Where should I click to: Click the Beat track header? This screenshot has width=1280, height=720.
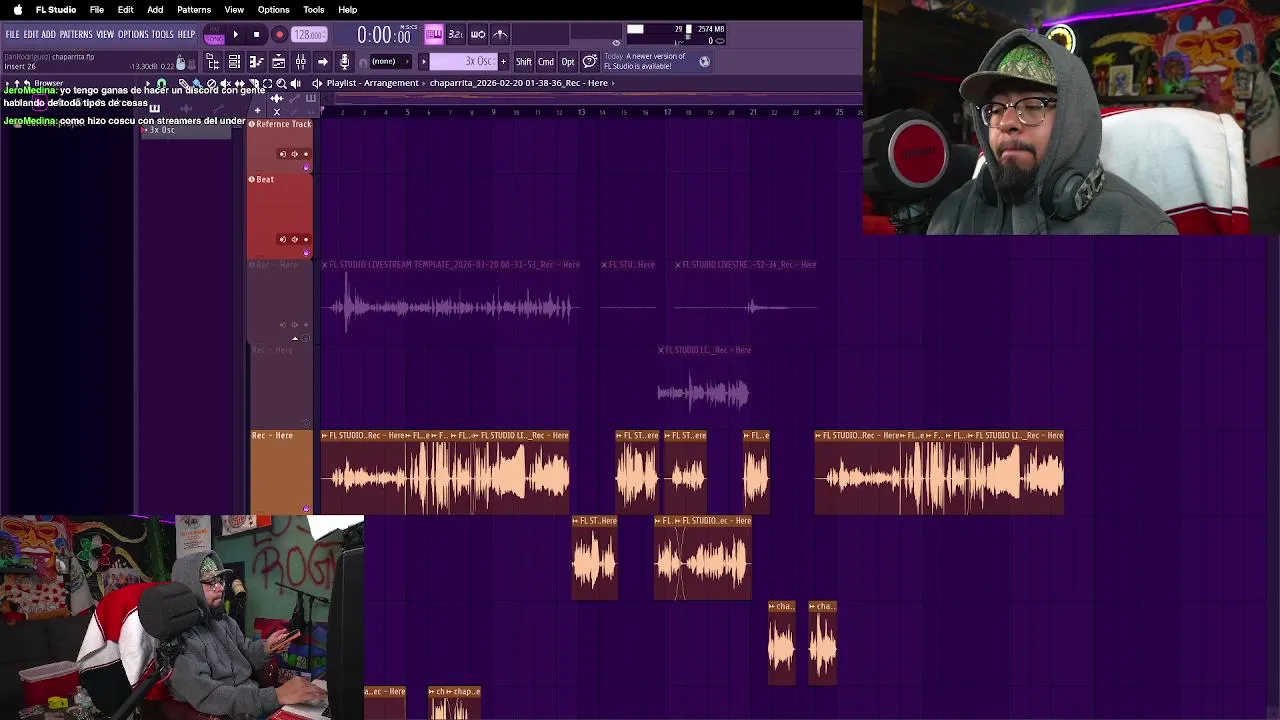click(280, 215)
